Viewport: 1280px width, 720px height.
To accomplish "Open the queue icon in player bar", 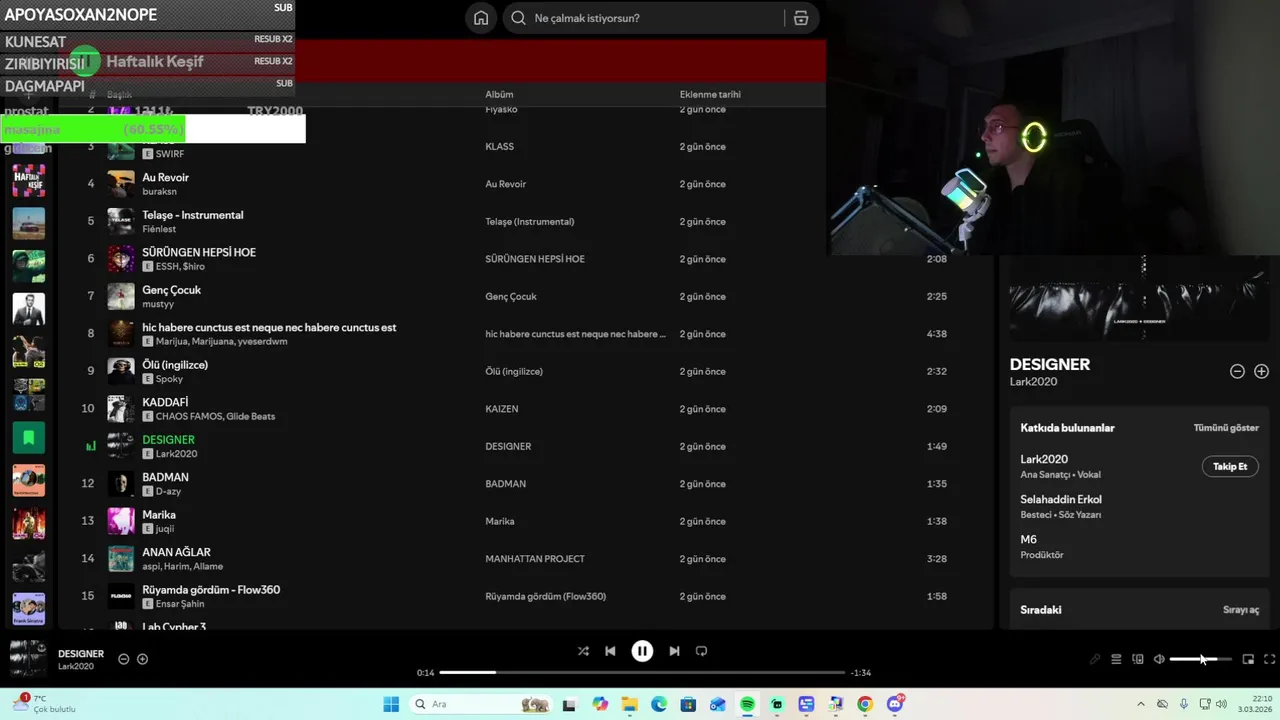I will [x=1116, y=659].
